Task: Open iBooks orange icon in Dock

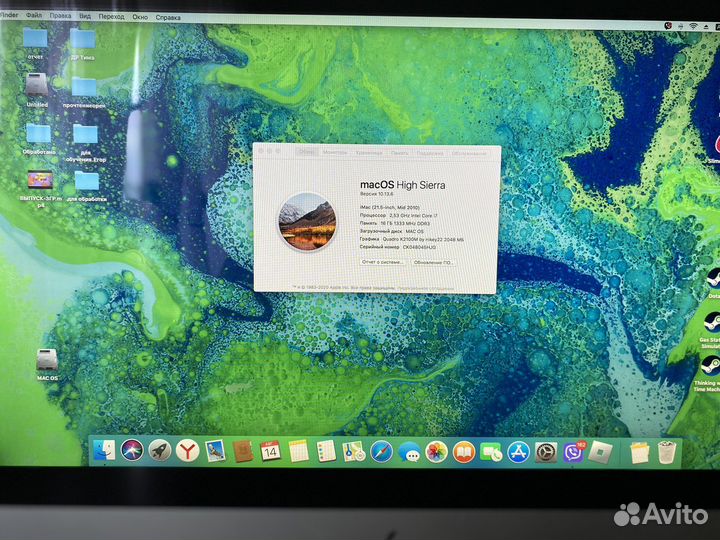Action: point(464,452)
